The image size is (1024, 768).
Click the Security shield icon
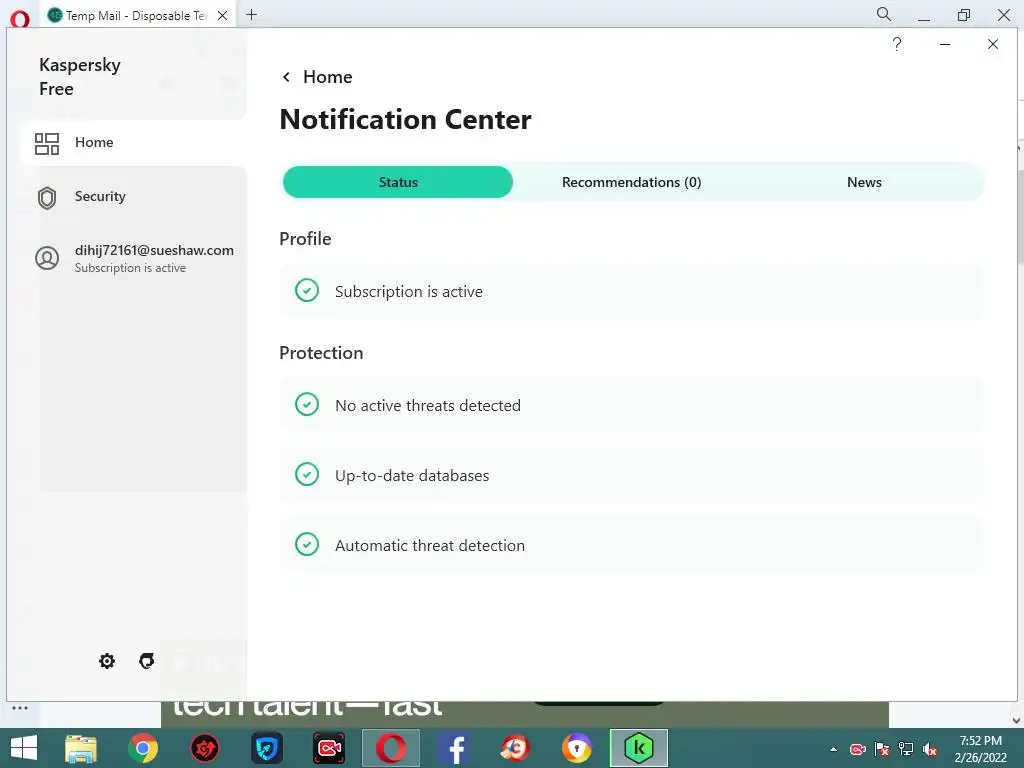tap(47, 198)
